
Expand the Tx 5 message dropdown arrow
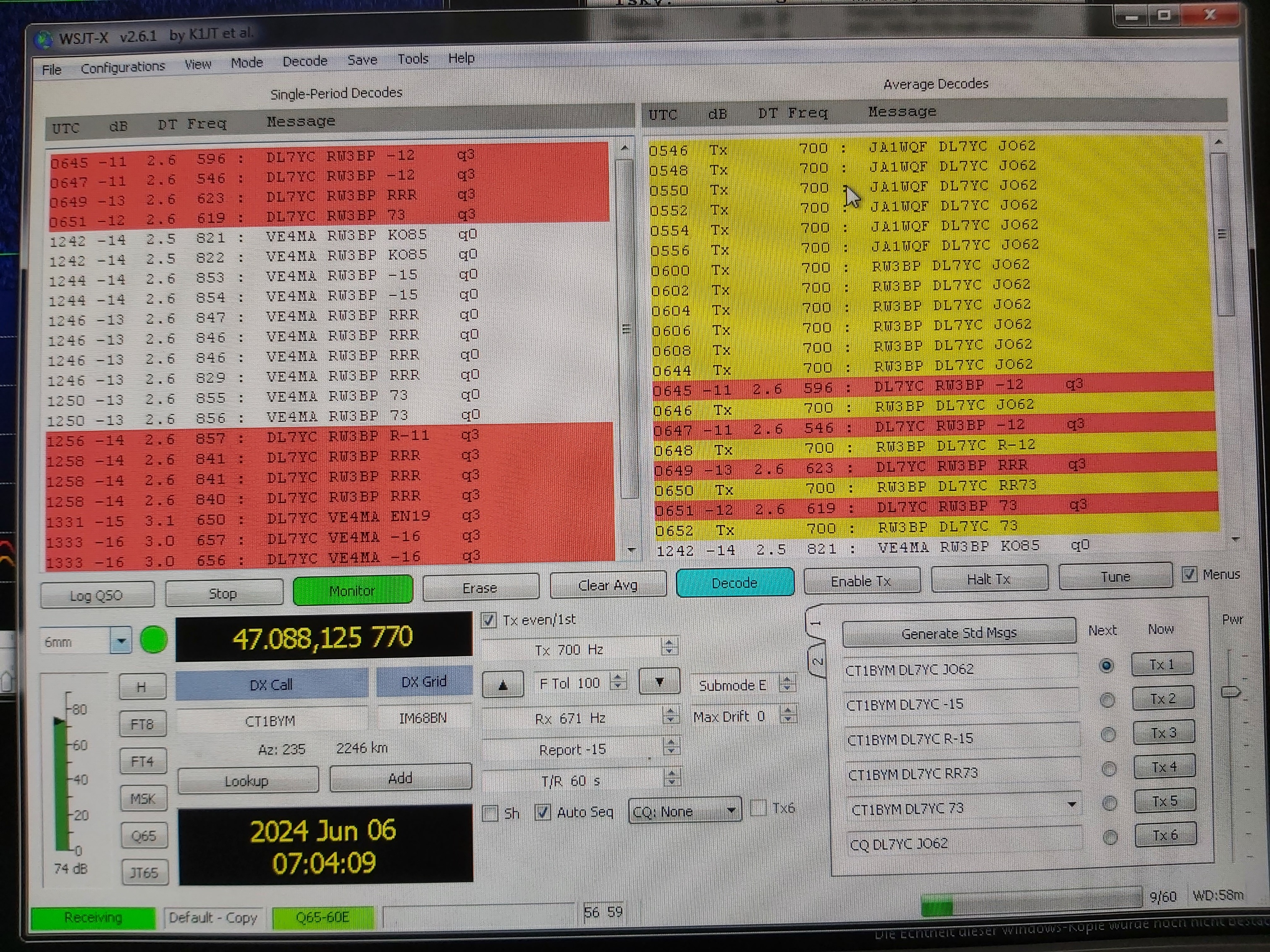click(x=1071, y=805)
